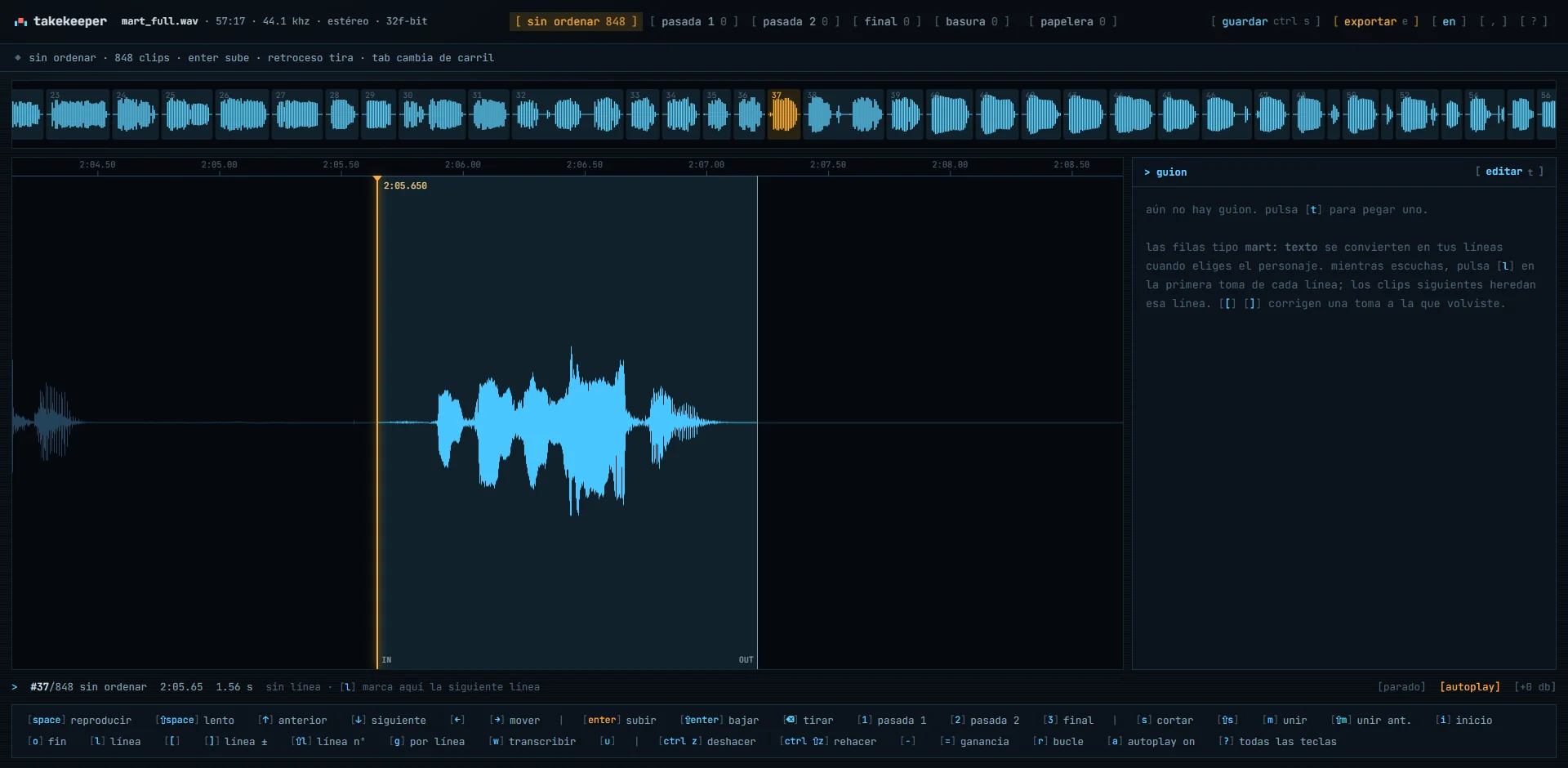
Task: Click the [space] reproducir shortcut
Action: (79, 720)
